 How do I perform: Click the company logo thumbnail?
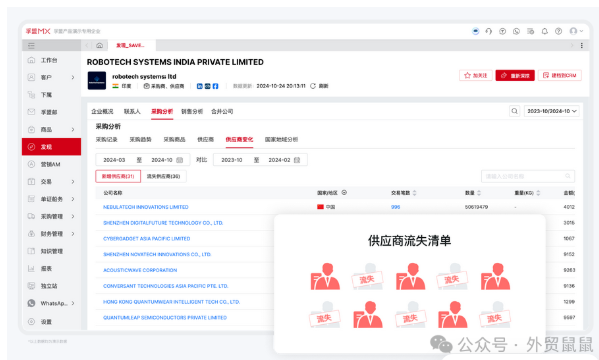97,81
